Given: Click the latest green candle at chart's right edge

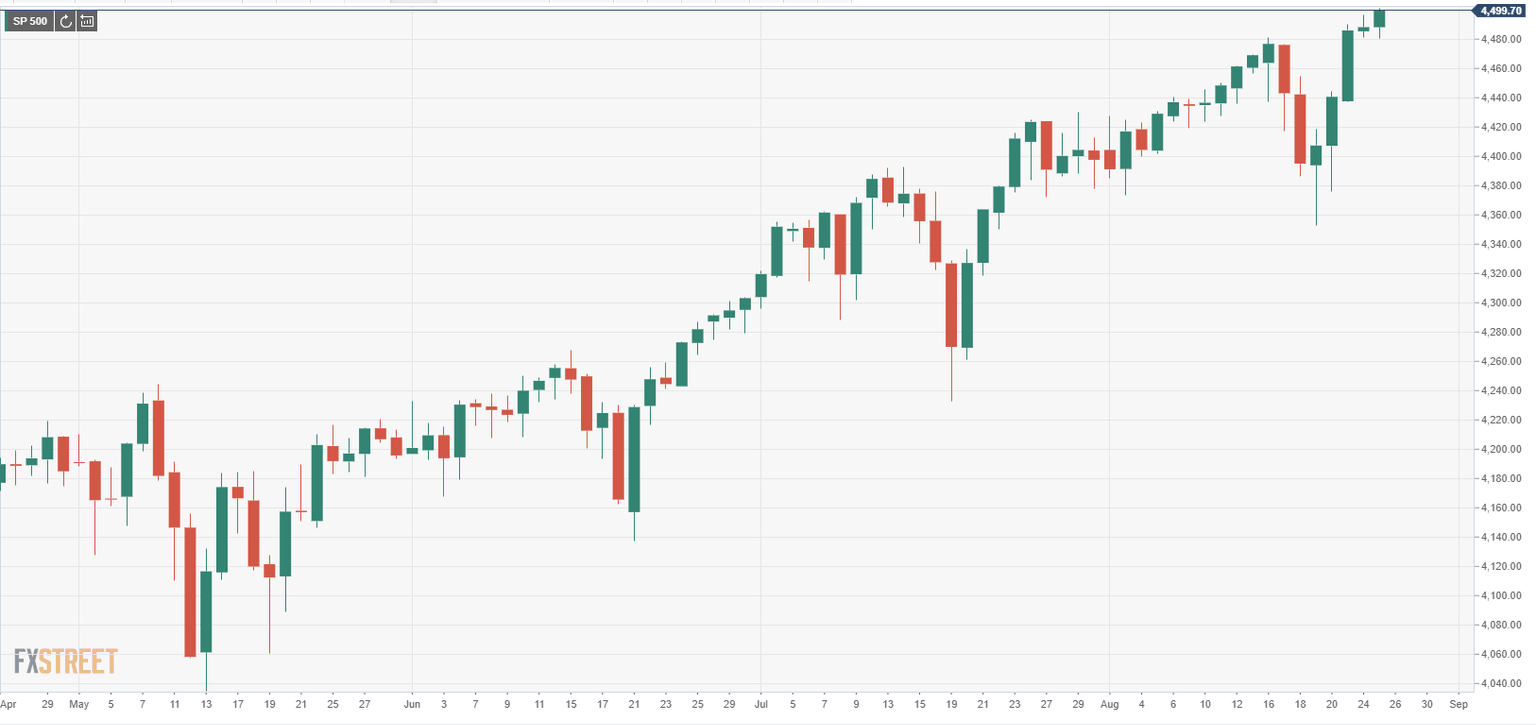Looking at the screenshot, I should pos(1379,19).
